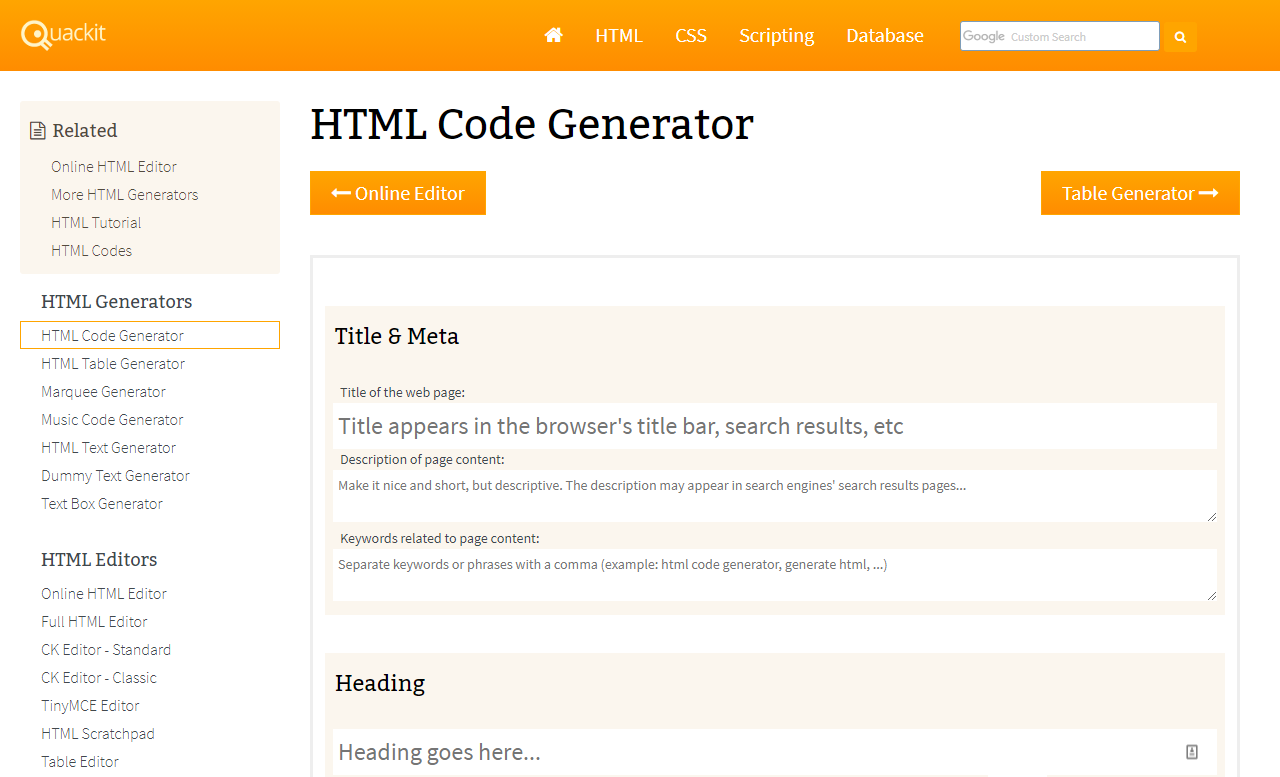Open the Database menu
The height and width of the screenshot is (777, 1280).
click(885, 35)
